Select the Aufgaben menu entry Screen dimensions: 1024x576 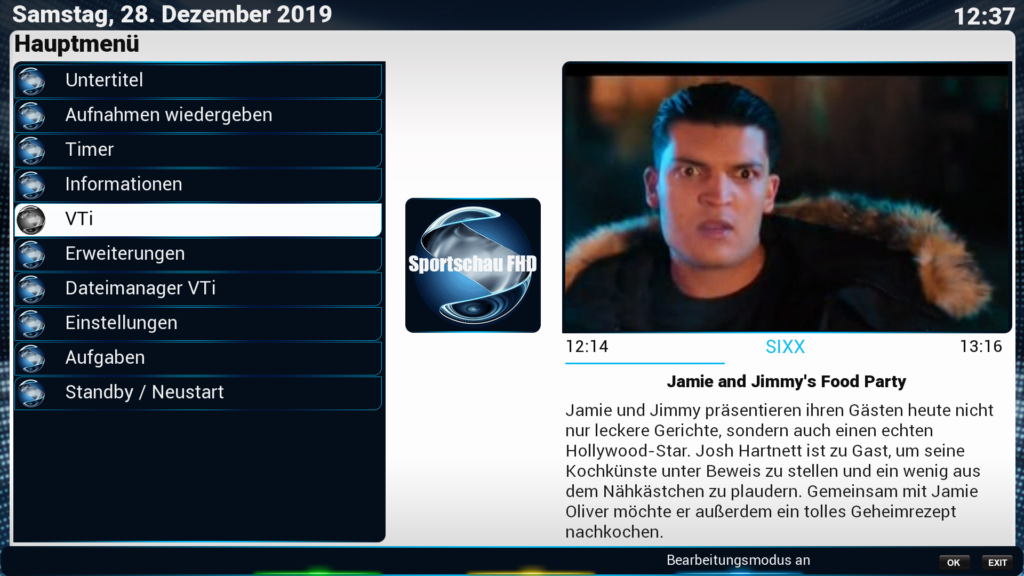tap(198, 357)
